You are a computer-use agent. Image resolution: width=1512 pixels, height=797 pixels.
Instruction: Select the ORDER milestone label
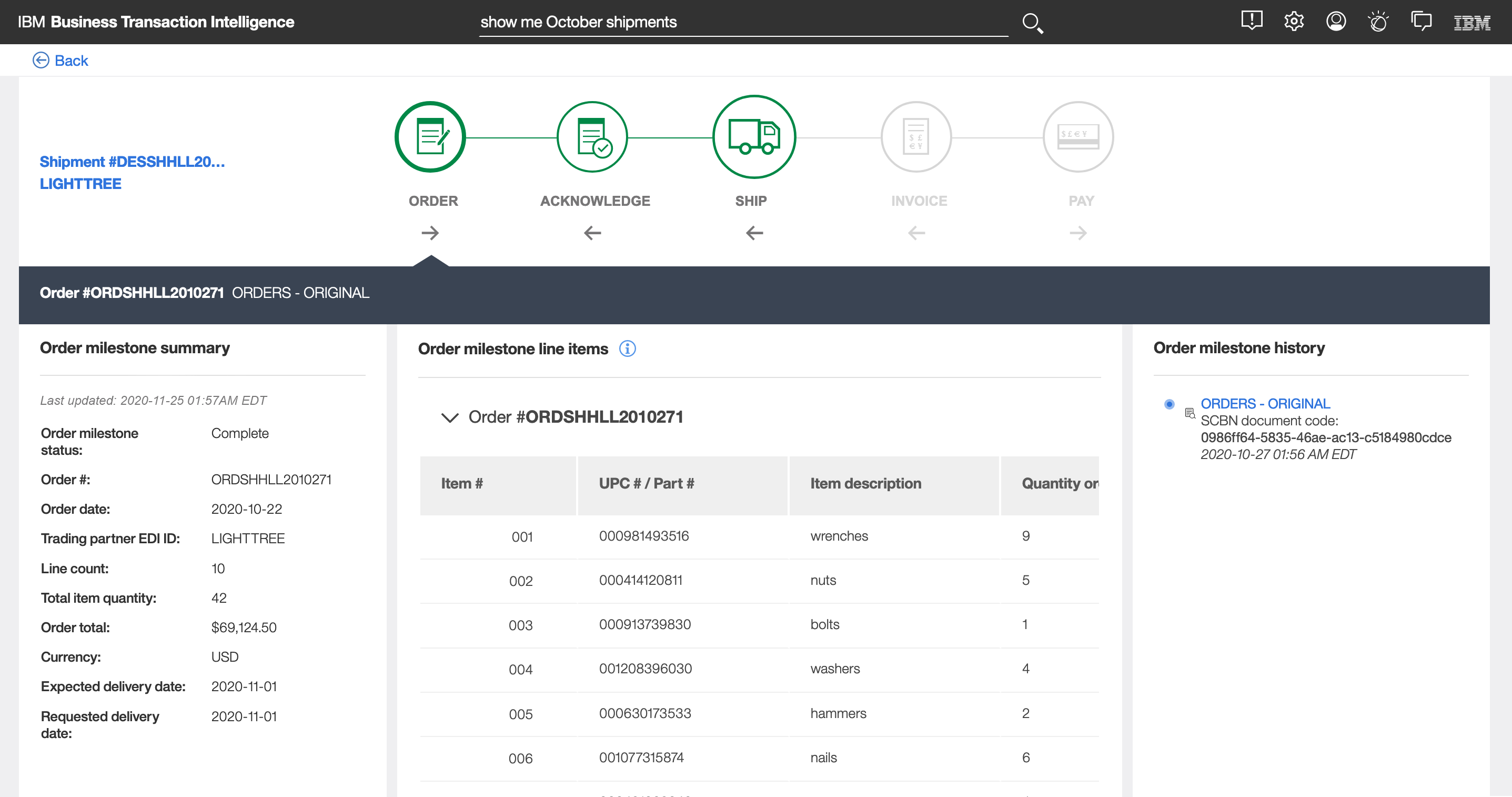click(x=433, y=201)
